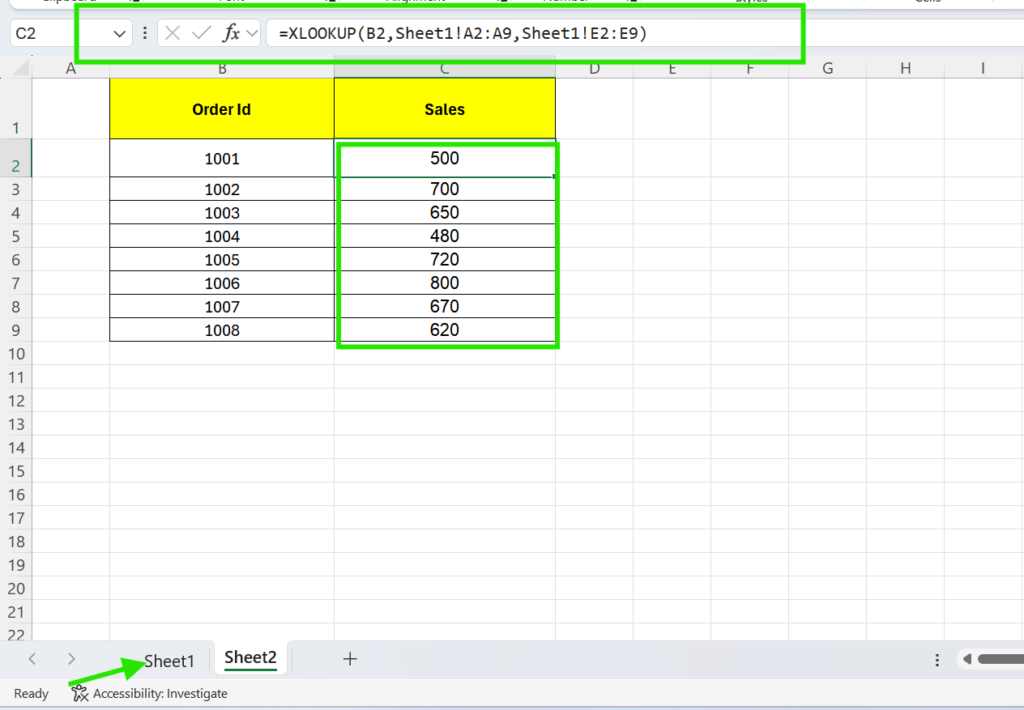Add a new sheet with plus button
This screenshot has width=1024, height=710.
point(350,659)
